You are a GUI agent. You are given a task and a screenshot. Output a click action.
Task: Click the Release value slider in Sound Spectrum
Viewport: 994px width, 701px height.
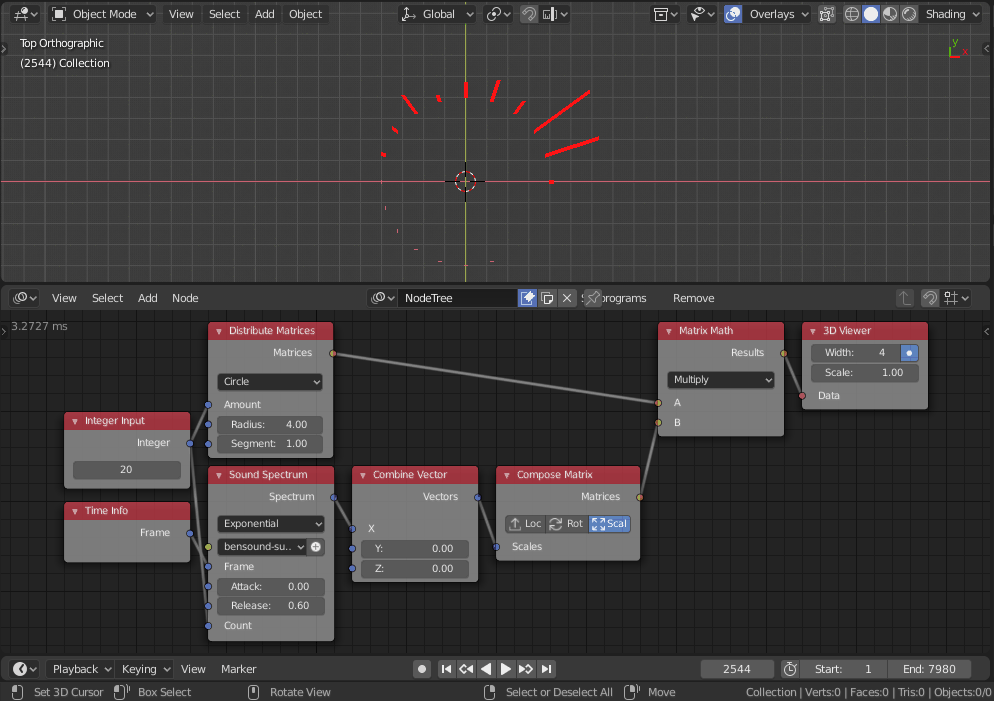click(x=270, y=605)
